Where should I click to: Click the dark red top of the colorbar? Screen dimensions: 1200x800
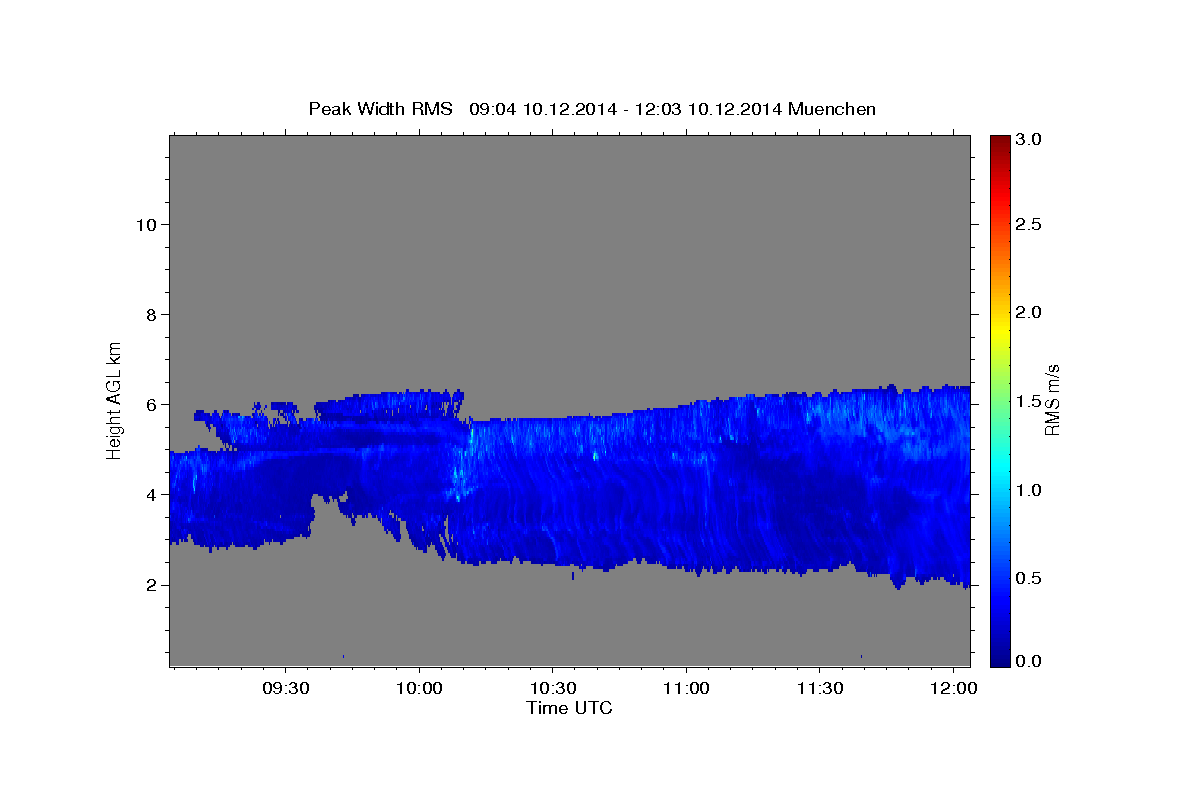[x=999, y=140]
